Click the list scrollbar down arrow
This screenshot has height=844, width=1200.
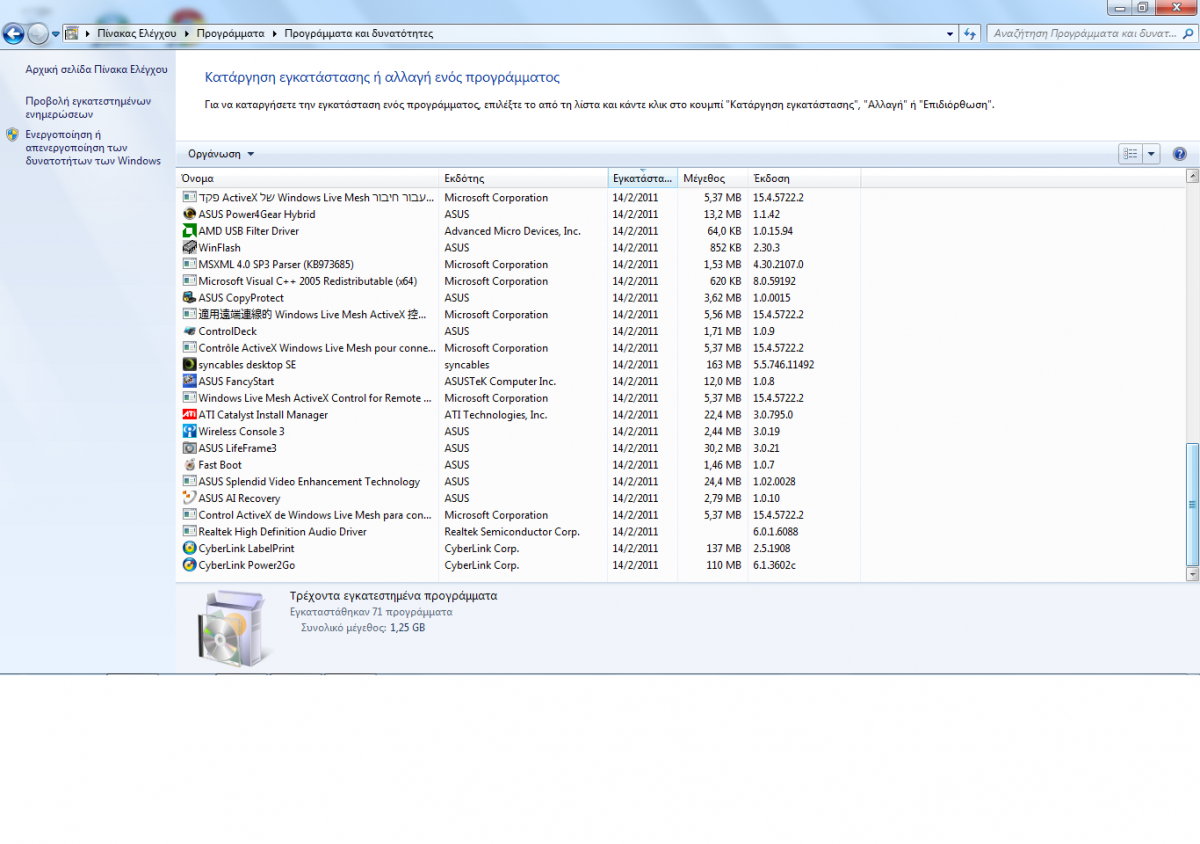click(x=1191, y=574)
